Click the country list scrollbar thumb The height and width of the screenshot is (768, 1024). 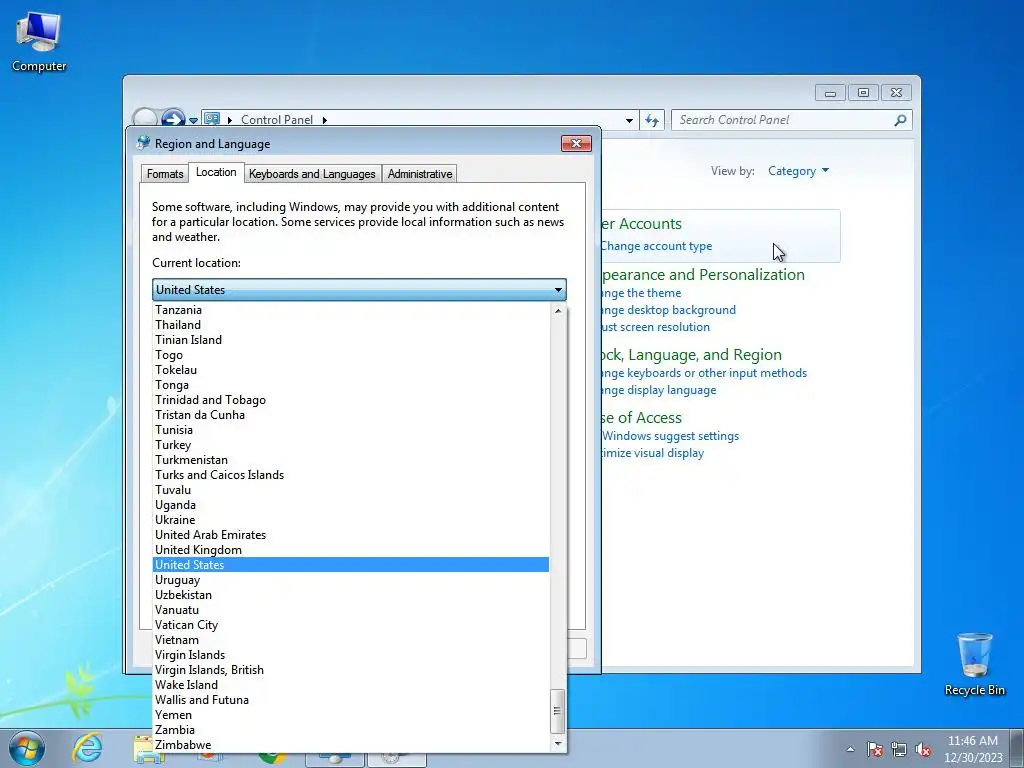557,711
